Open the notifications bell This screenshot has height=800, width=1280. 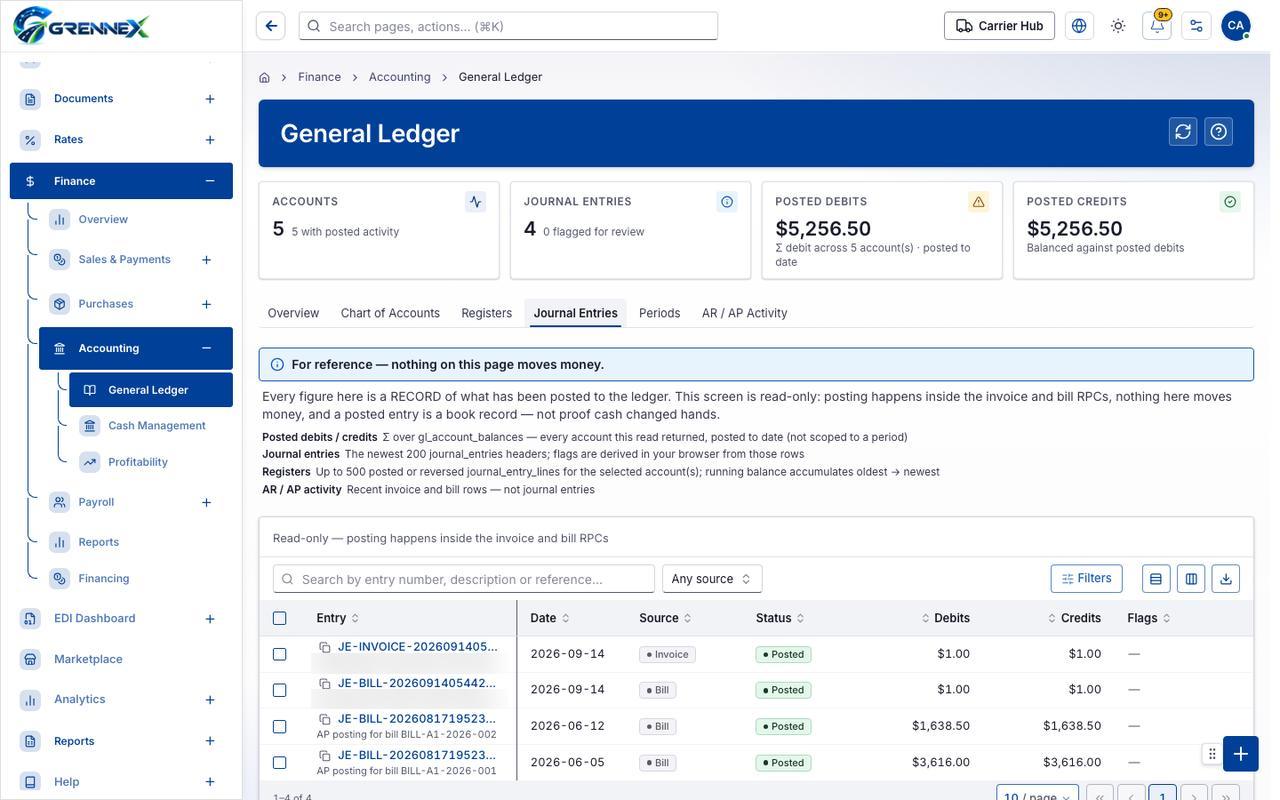1157,26
